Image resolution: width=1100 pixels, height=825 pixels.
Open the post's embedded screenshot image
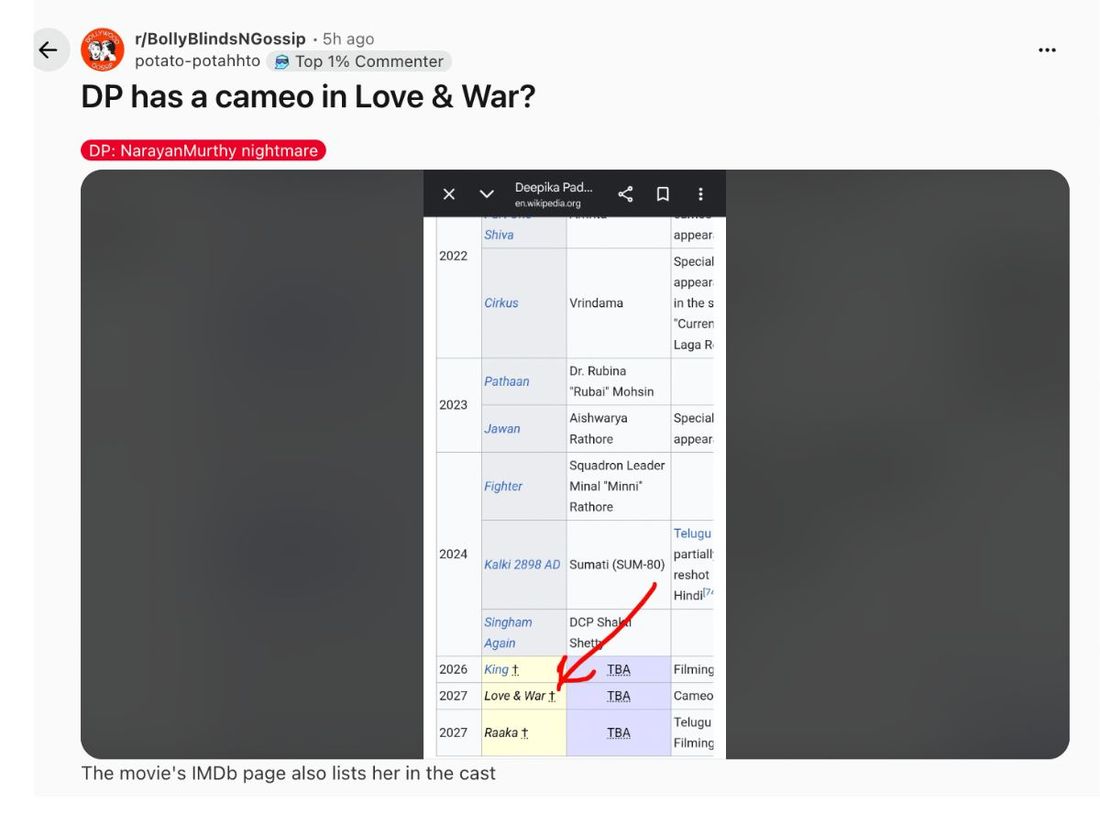[575, 464]
